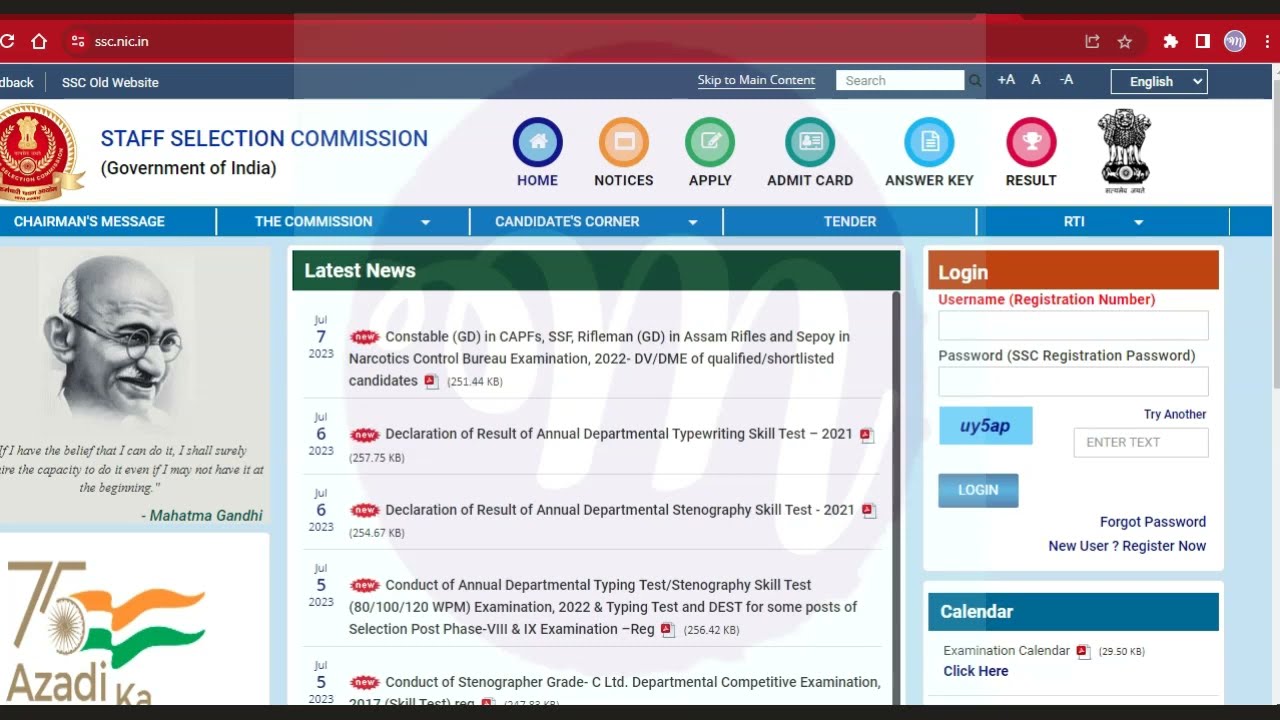Image resolution: width=1280 pixels, height=720 pixels.
Task: Open the English language dropdown
Action: click(x=1159, y=81)
